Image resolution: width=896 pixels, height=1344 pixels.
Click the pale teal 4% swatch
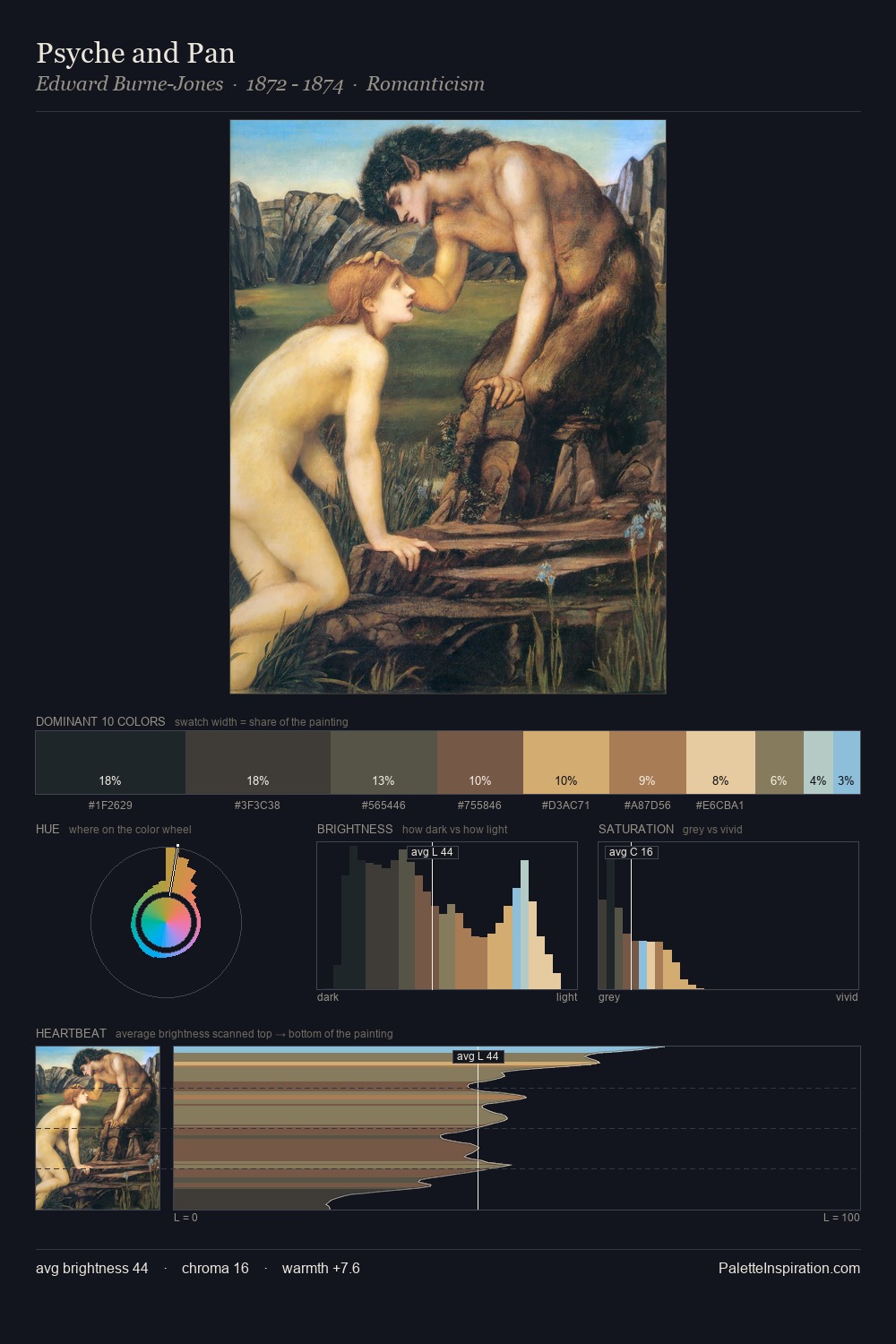818,762
